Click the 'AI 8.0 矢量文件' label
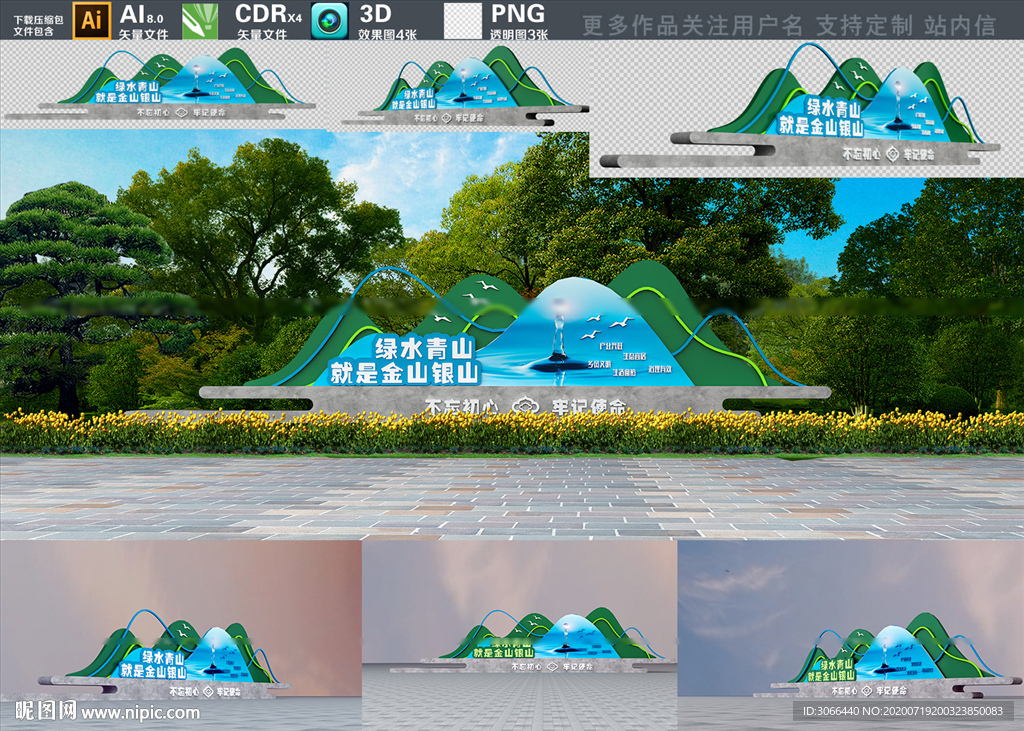1024x731 pixels. (142, 21)
